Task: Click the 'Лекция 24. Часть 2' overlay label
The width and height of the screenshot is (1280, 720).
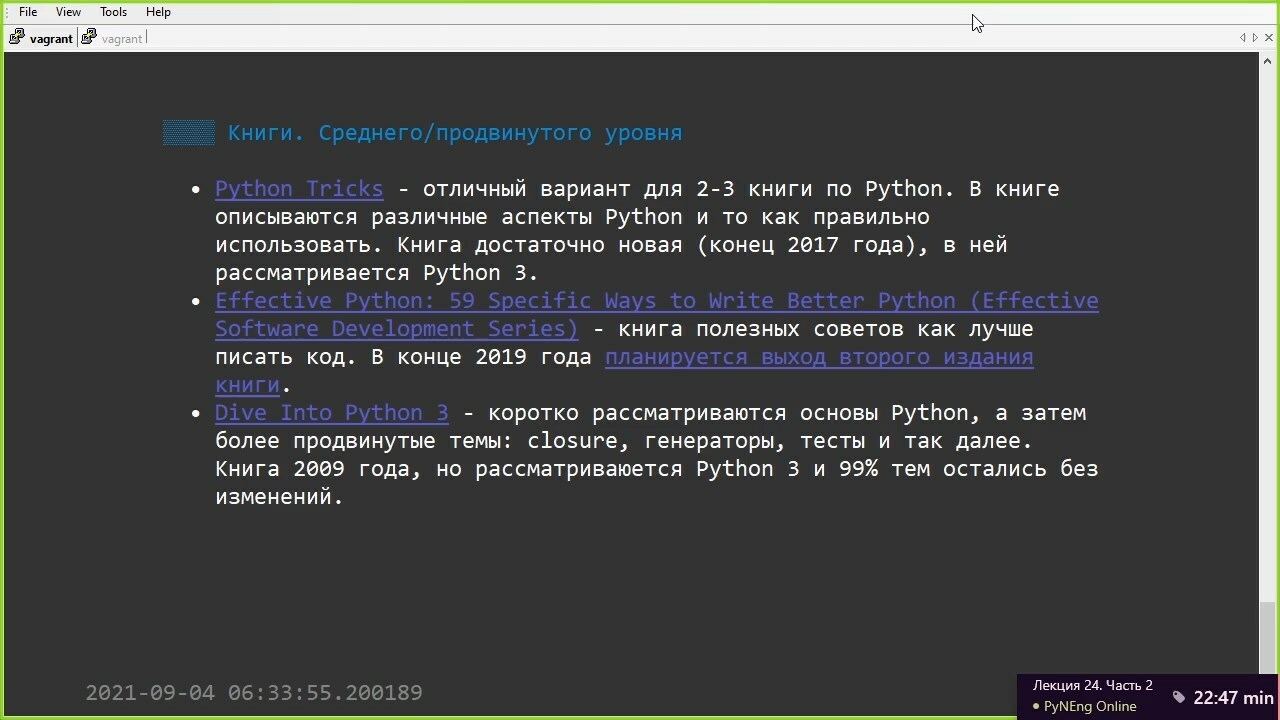Action: tap(1093, 686)
